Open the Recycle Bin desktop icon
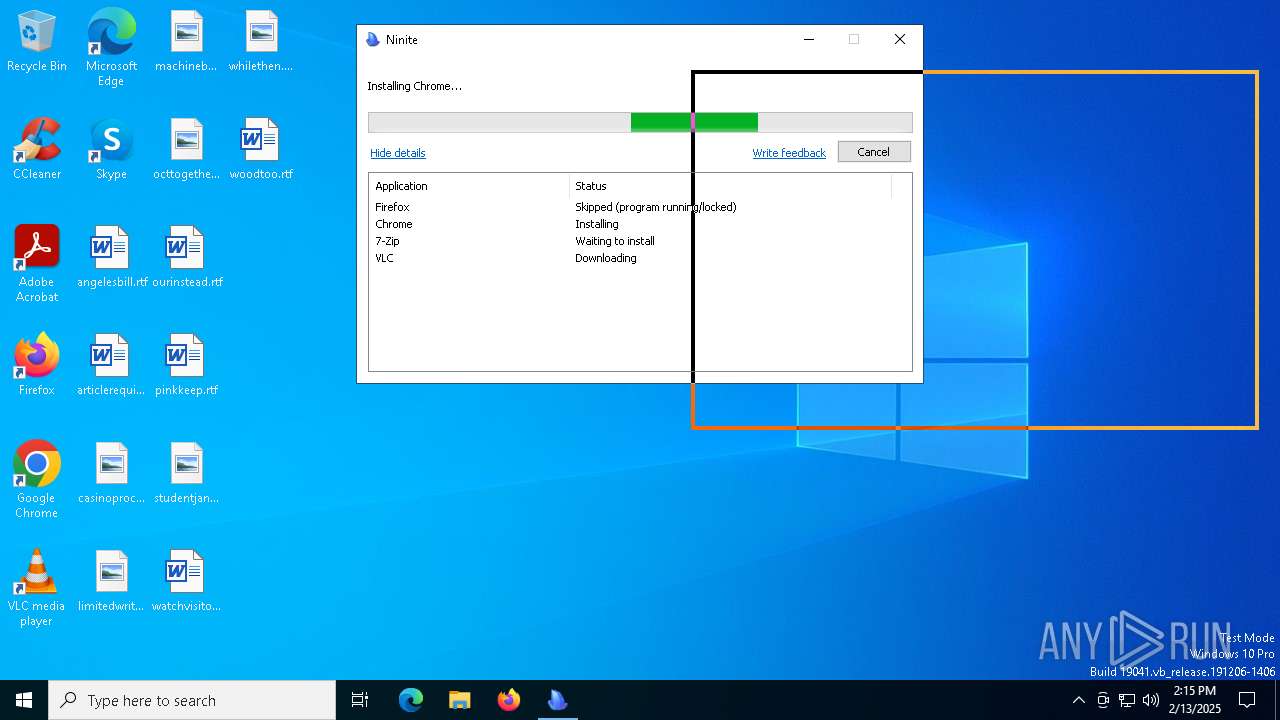 coord(37,42)
